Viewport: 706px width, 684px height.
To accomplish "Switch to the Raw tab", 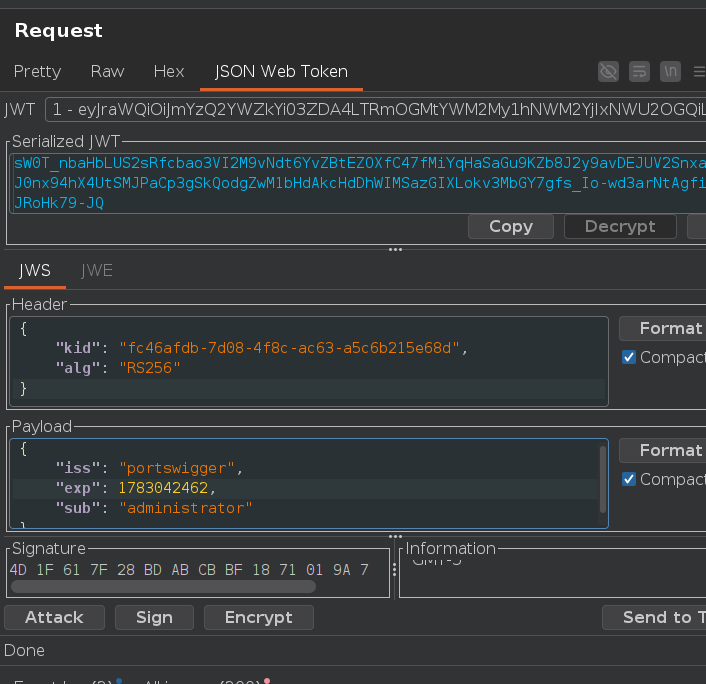I will tap(107, 72).
